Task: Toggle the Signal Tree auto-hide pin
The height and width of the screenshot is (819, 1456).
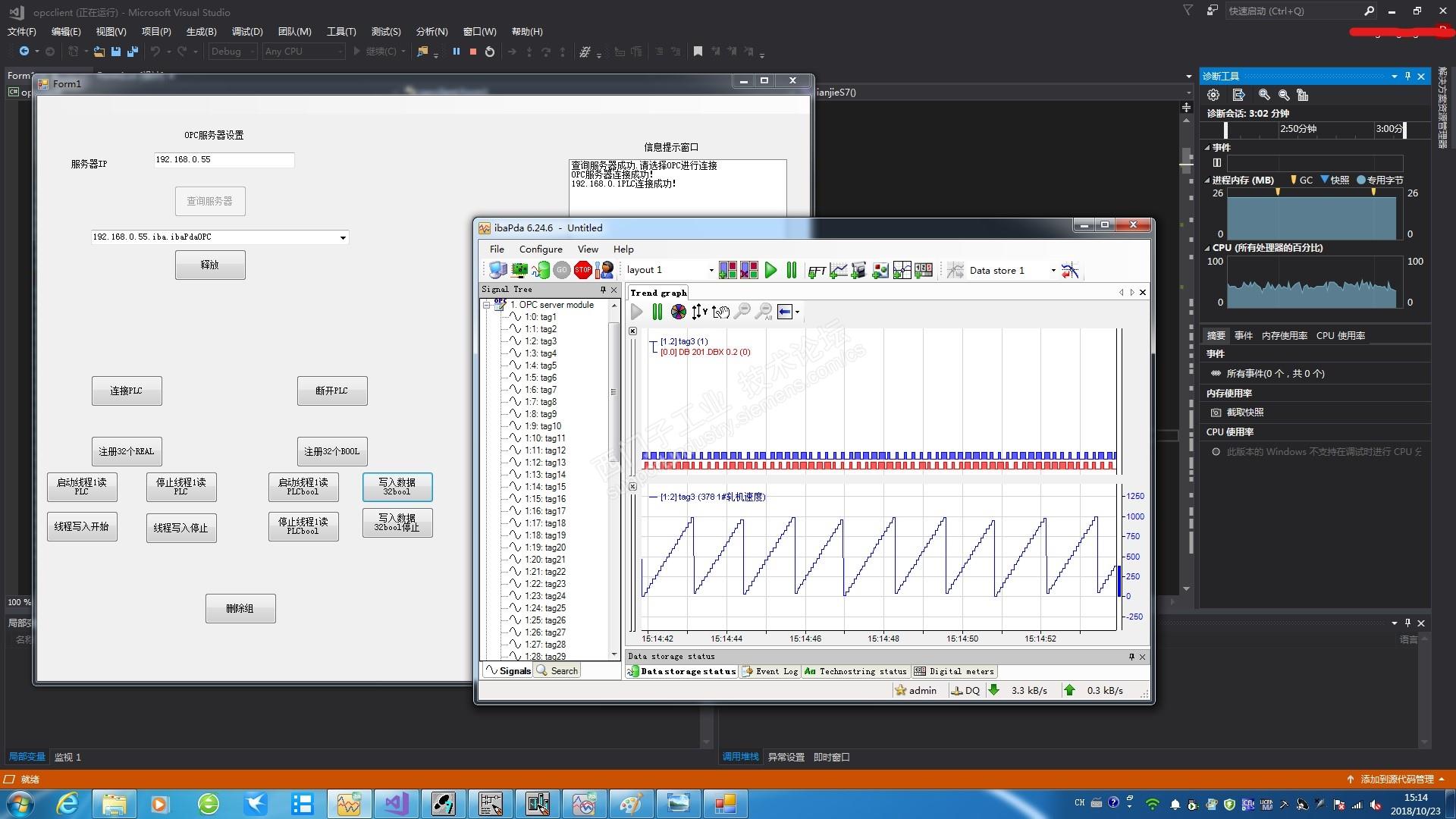Action: pos(603,290)
